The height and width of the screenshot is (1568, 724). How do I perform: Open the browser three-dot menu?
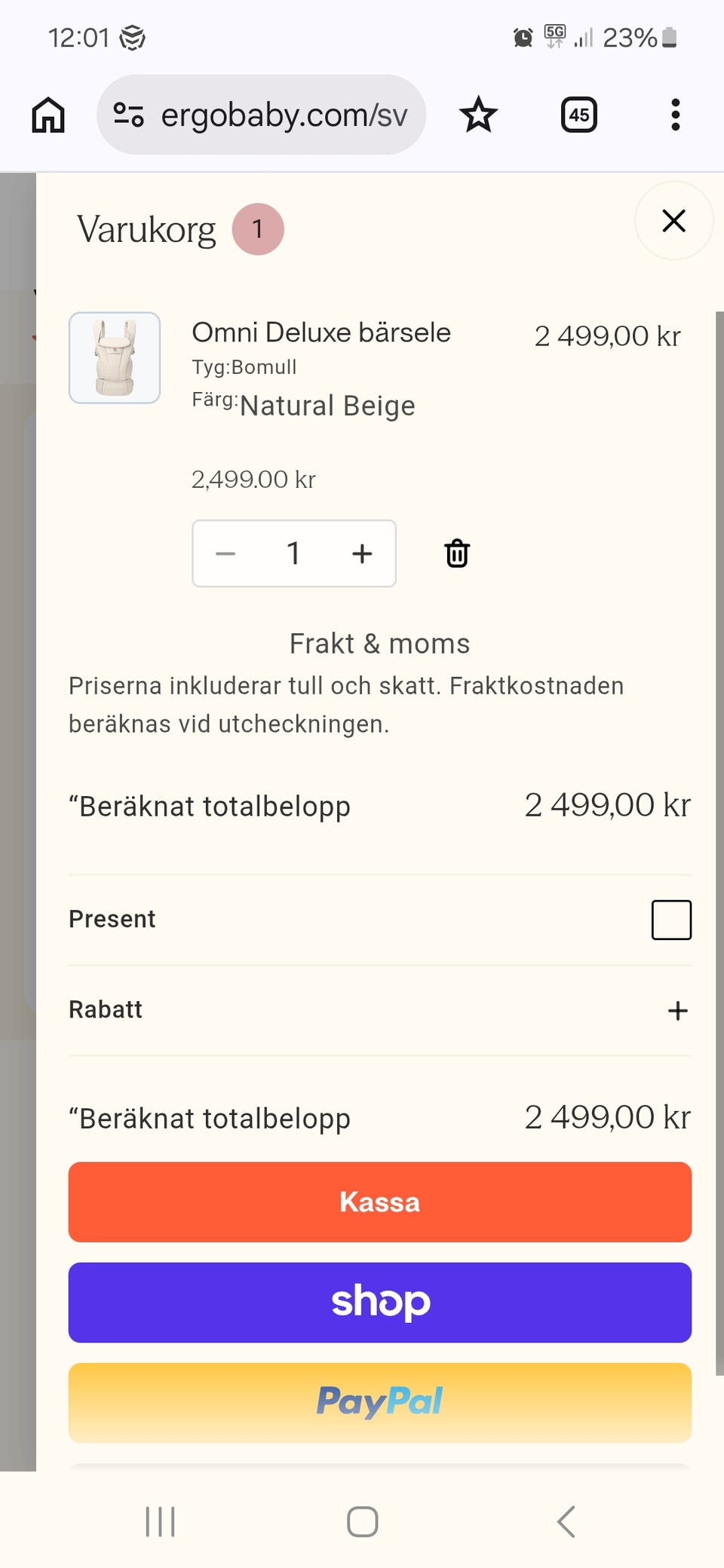tap(675, 115)
